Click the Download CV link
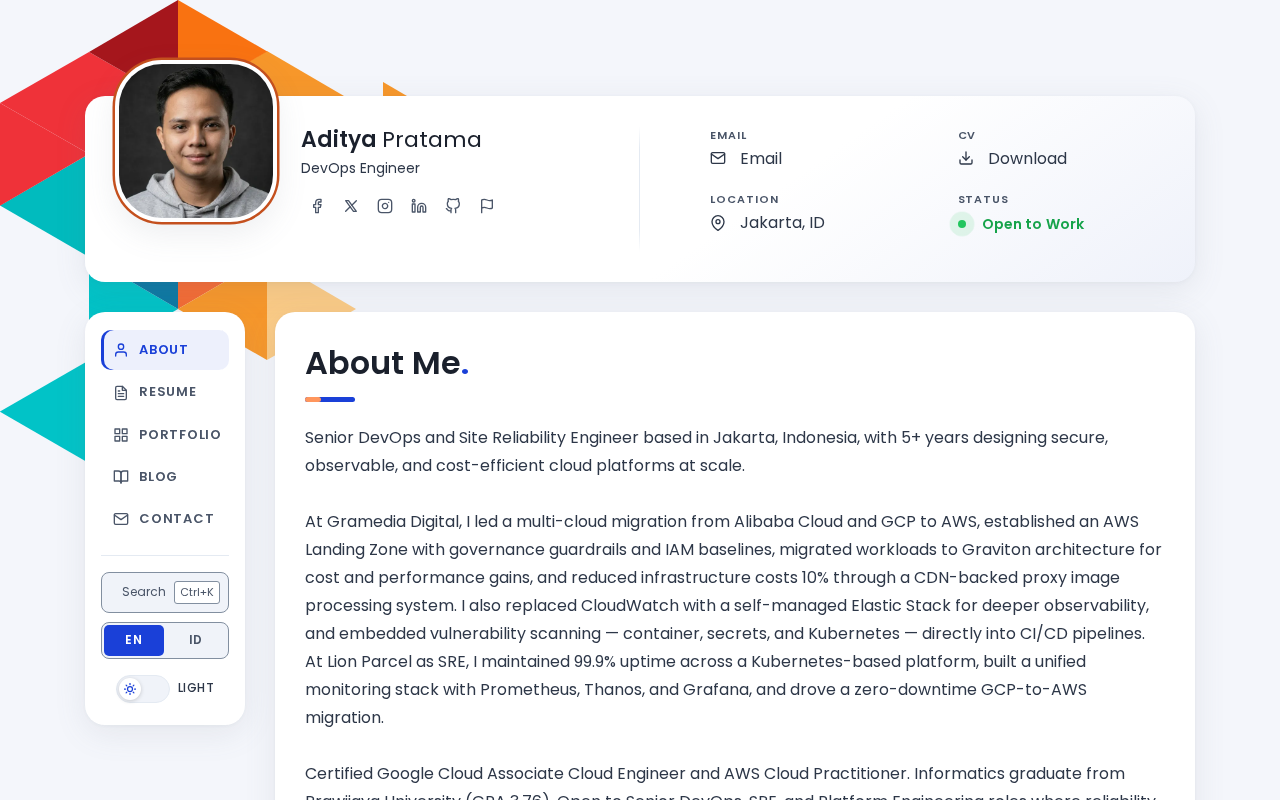This screenshot has height=800, width=1280. coord(1027,158)
